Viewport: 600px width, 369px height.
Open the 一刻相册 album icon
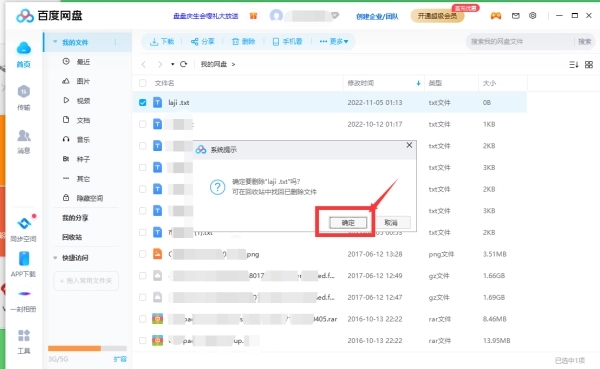click(x=23, y=300)
